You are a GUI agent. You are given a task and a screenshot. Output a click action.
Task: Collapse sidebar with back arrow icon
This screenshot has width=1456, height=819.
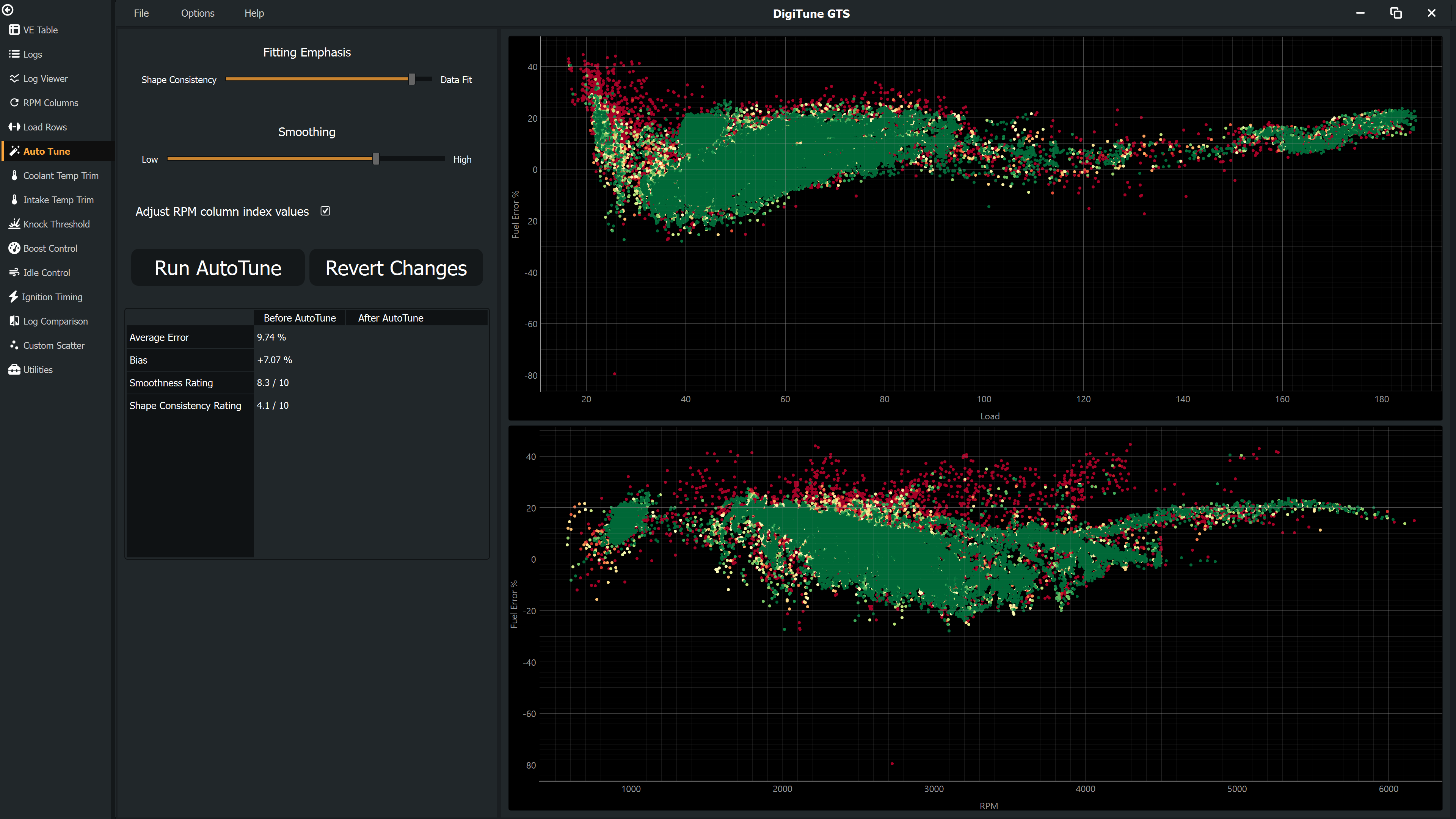click(8, 9)
